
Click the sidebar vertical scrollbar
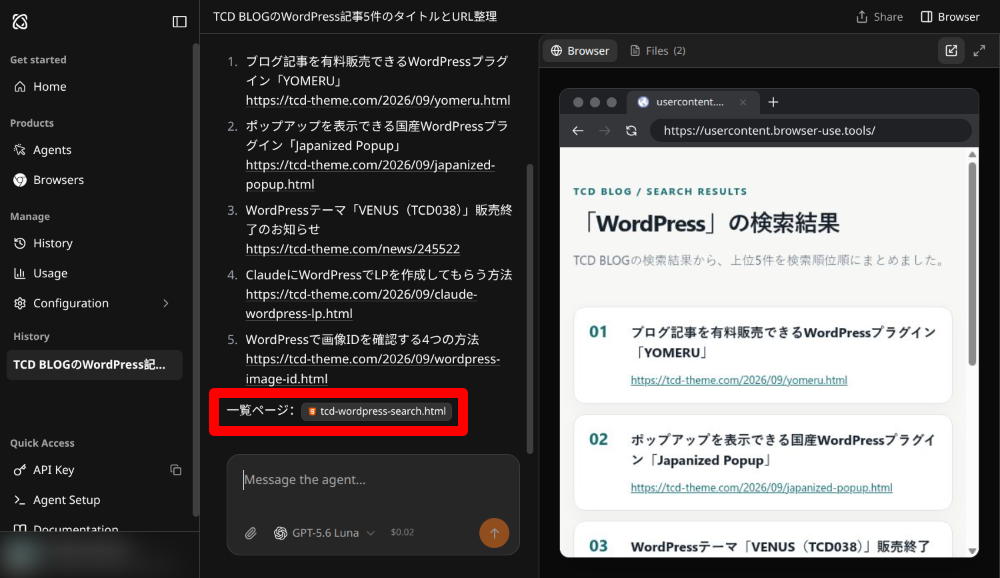(196, 279)
